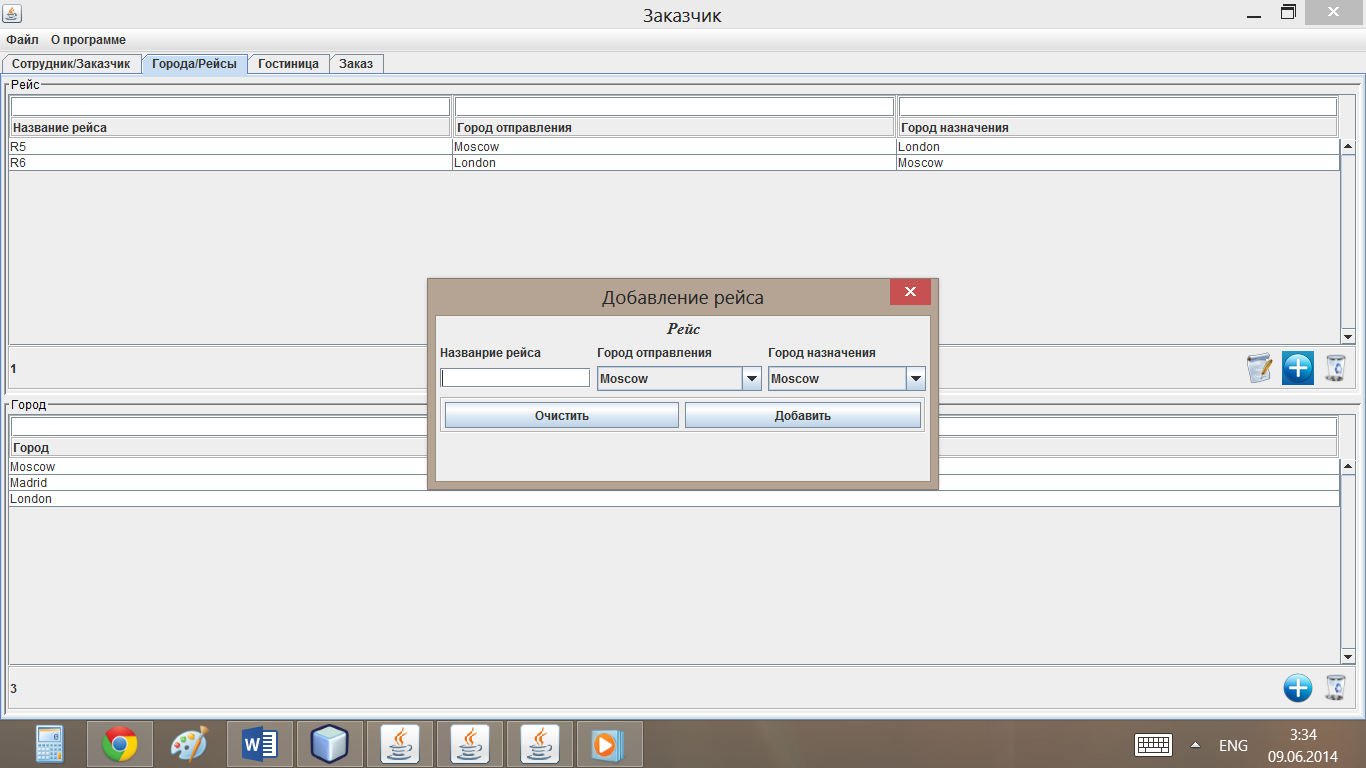Click the blue add city plus icon

click(x=1297, y=688)
